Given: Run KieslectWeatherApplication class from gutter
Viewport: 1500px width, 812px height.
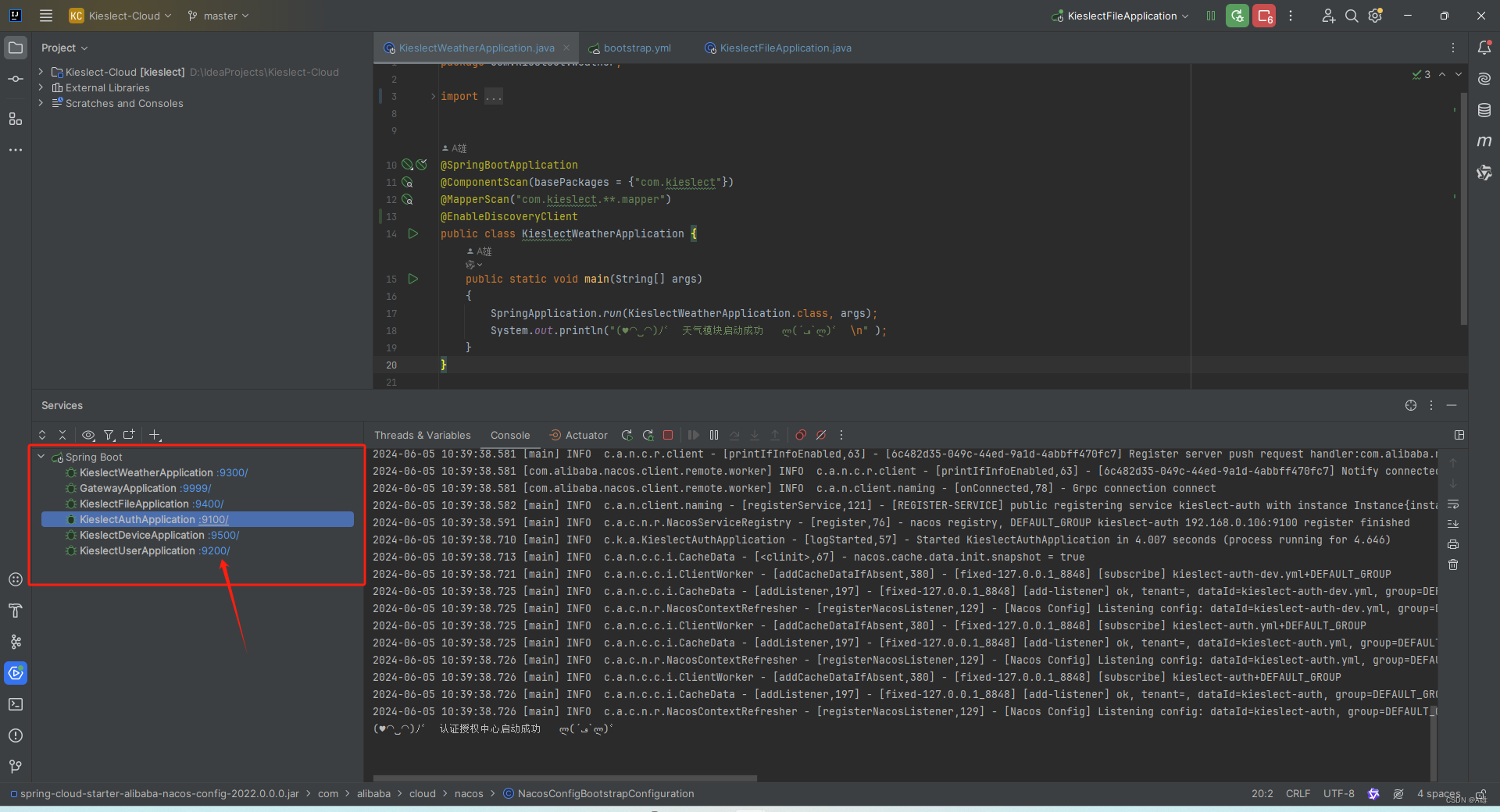Looking at the screenshot, I should pyautogui.click(x=413, y=233).
